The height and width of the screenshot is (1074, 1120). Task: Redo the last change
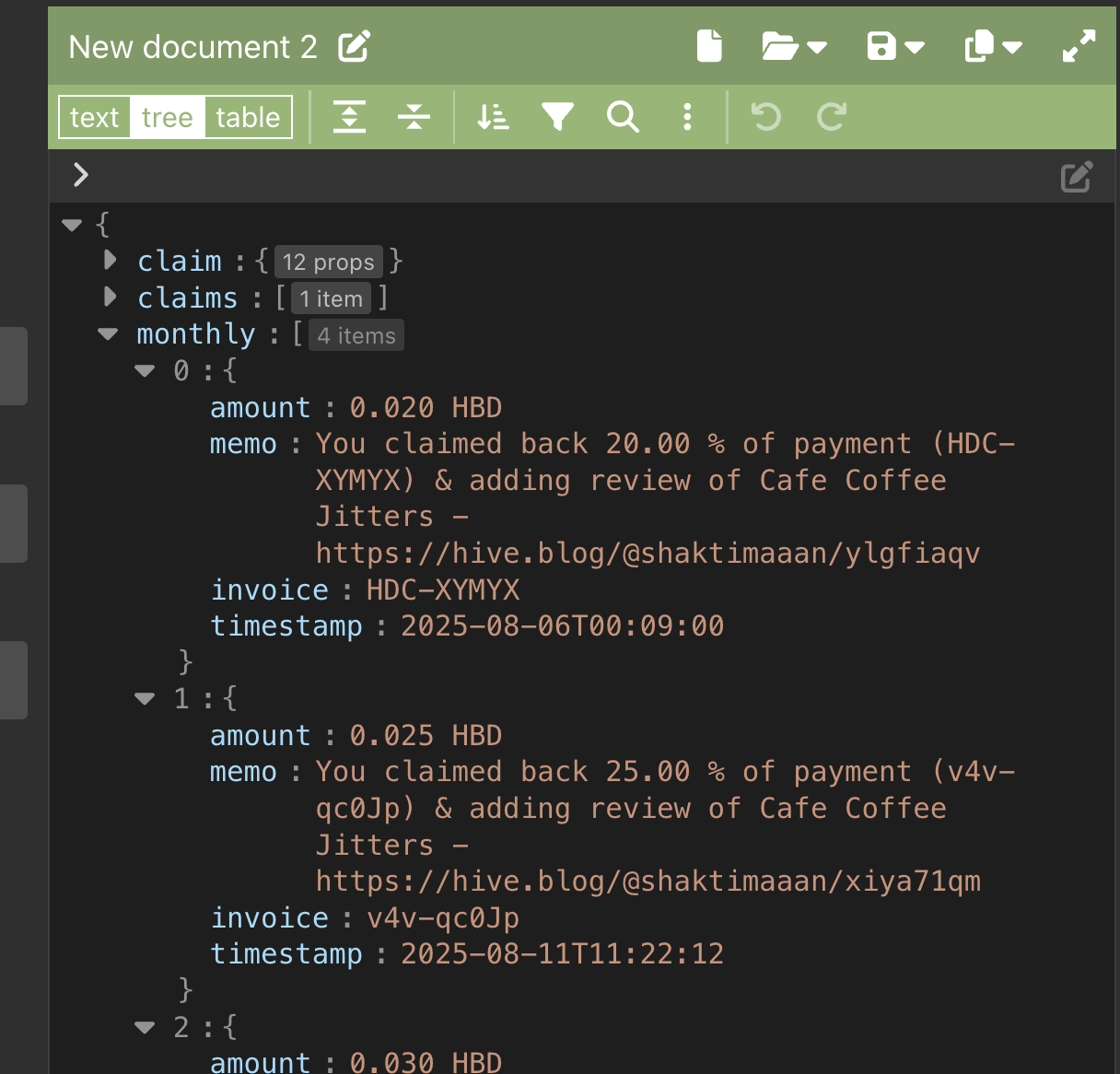[831, 116]
